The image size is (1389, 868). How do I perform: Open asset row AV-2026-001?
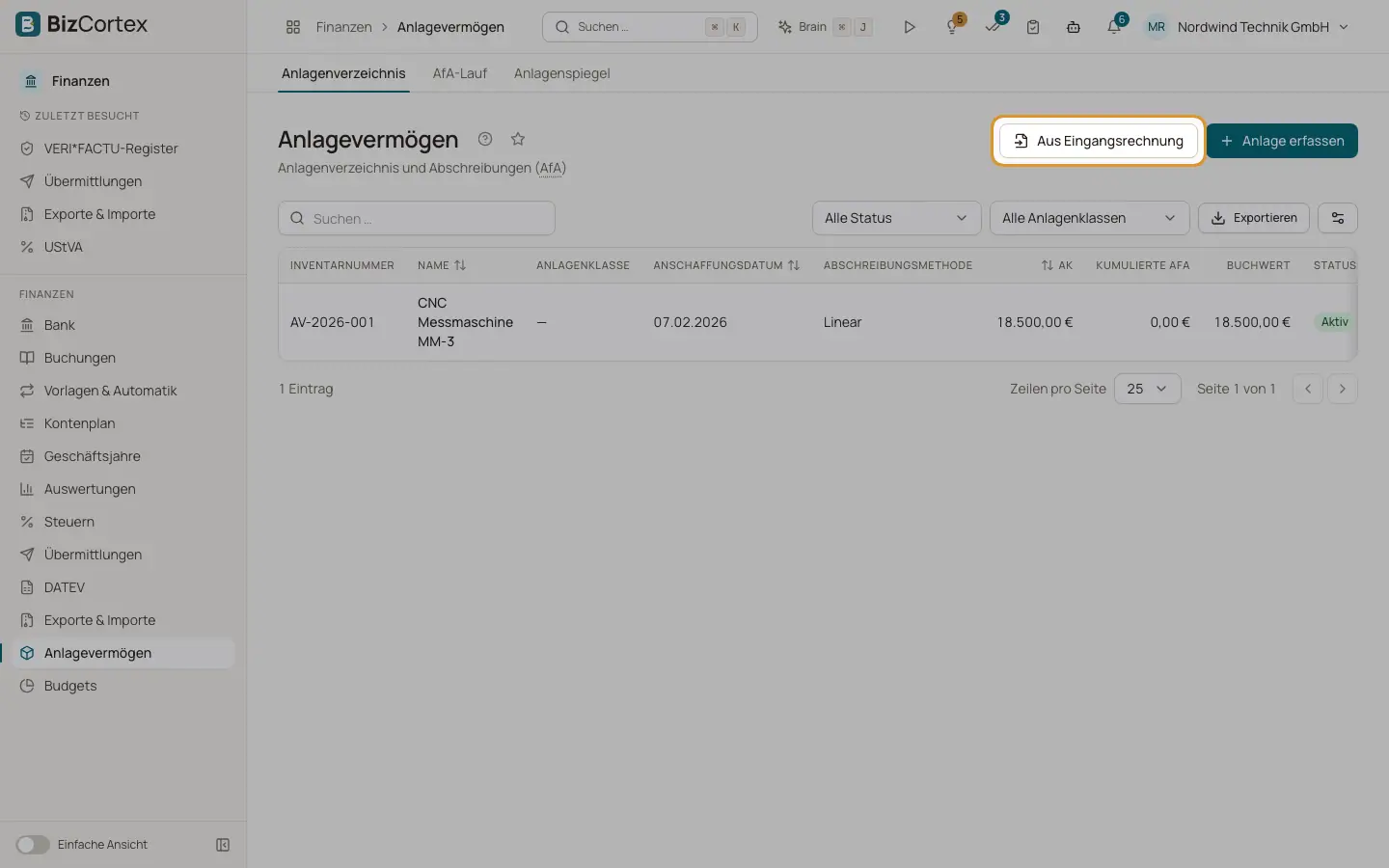818,322
